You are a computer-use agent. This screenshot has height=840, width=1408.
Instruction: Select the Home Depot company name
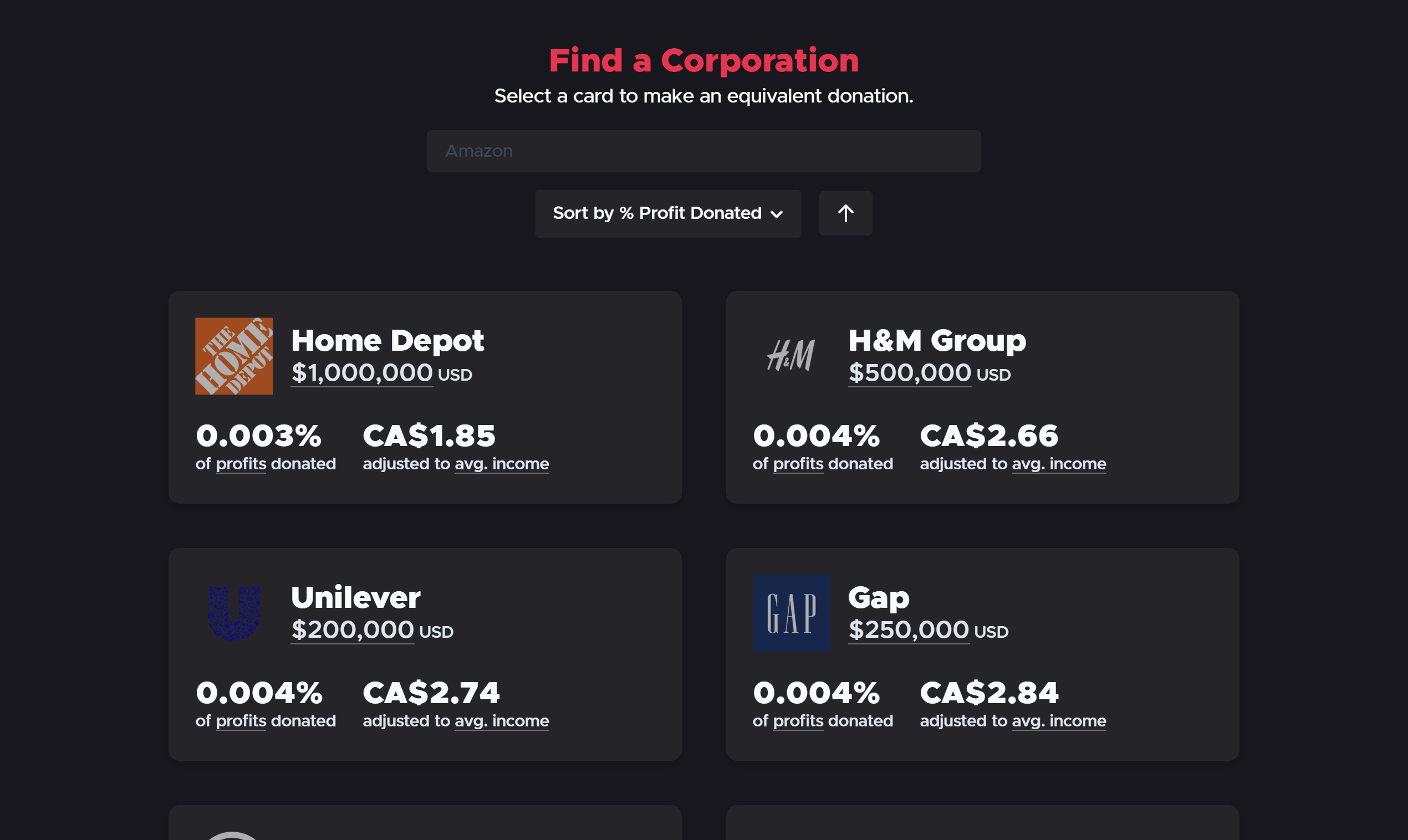387,340
